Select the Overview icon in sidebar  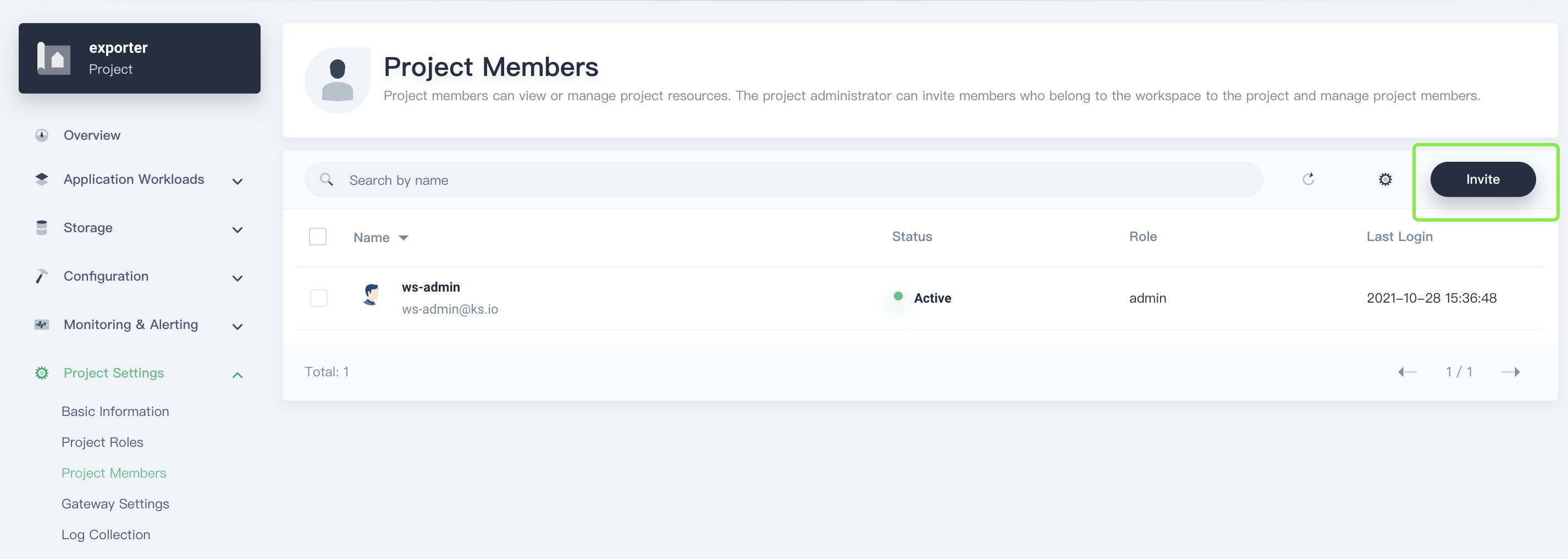[41, 135]
